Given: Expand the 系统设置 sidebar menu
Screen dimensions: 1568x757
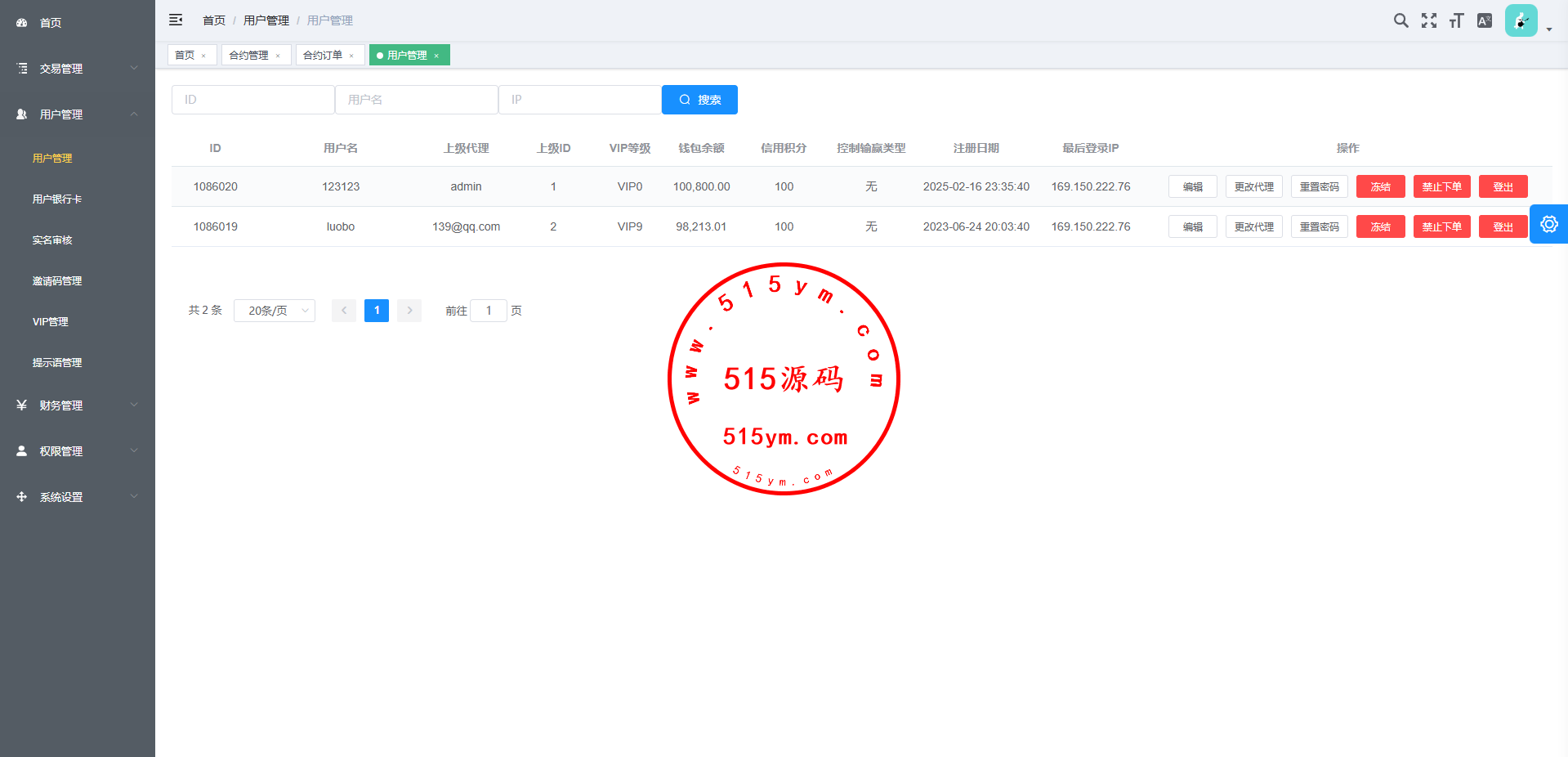Looking at the screenshot, I should coord(77,497).
